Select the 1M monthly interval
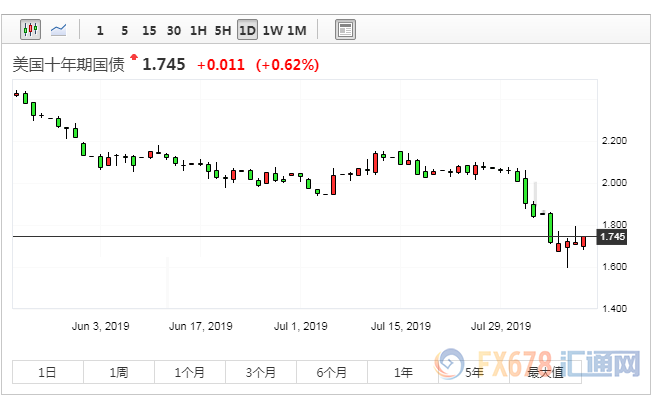Screen dimensions: 658x400 (297, 31)
